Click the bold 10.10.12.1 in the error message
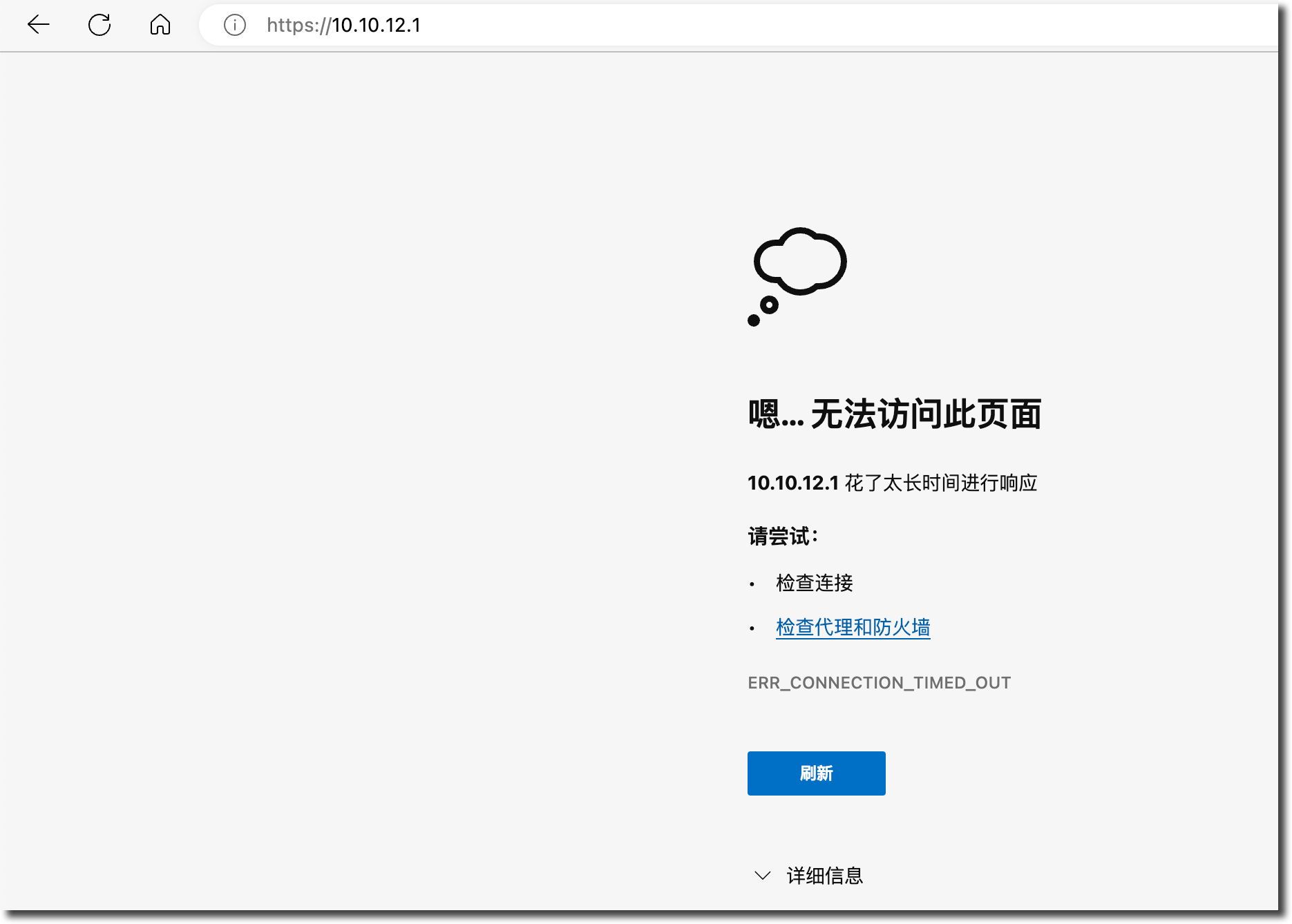 [793, 483]
